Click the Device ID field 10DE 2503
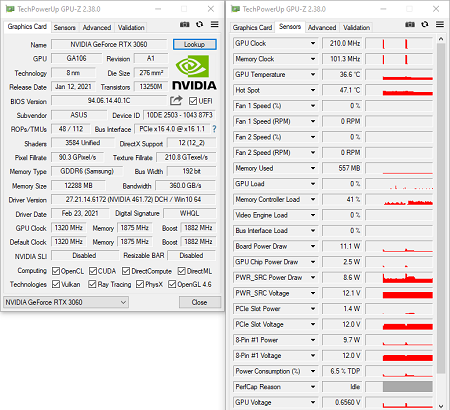The image size is (450, 410). (179, 115)
